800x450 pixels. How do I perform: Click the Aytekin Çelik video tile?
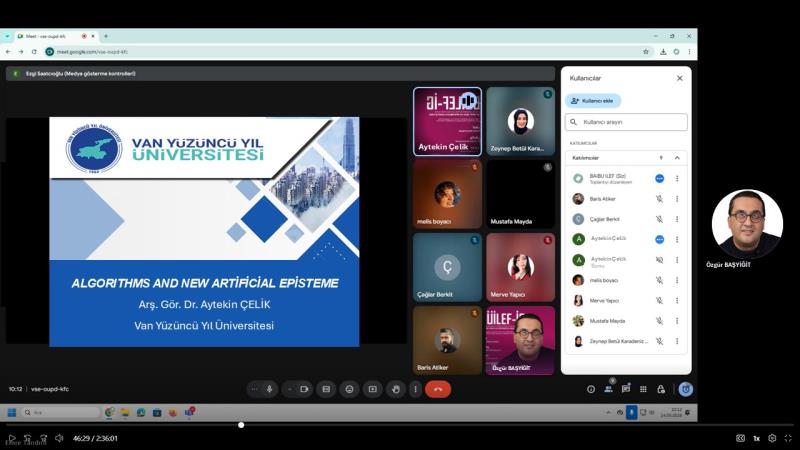[x=447, y=121]
